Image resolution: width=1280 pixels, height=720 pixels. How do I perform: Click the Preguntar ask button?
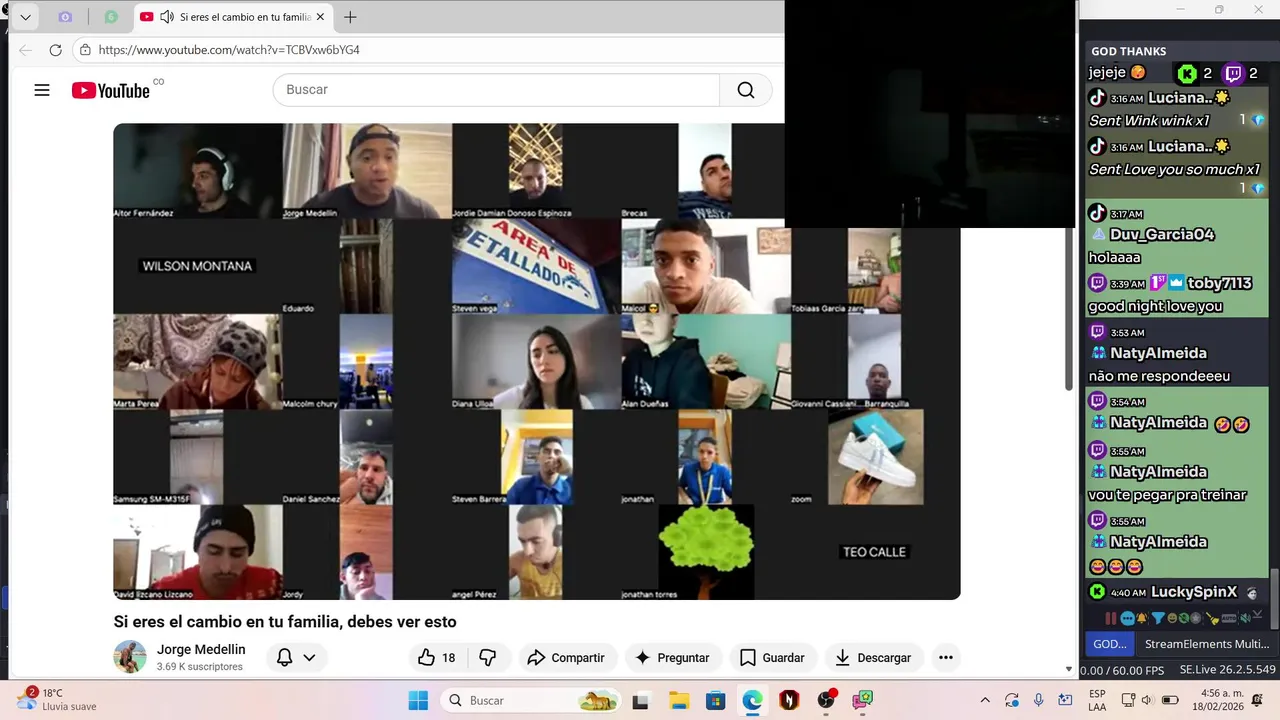click(x=672, y=657)
